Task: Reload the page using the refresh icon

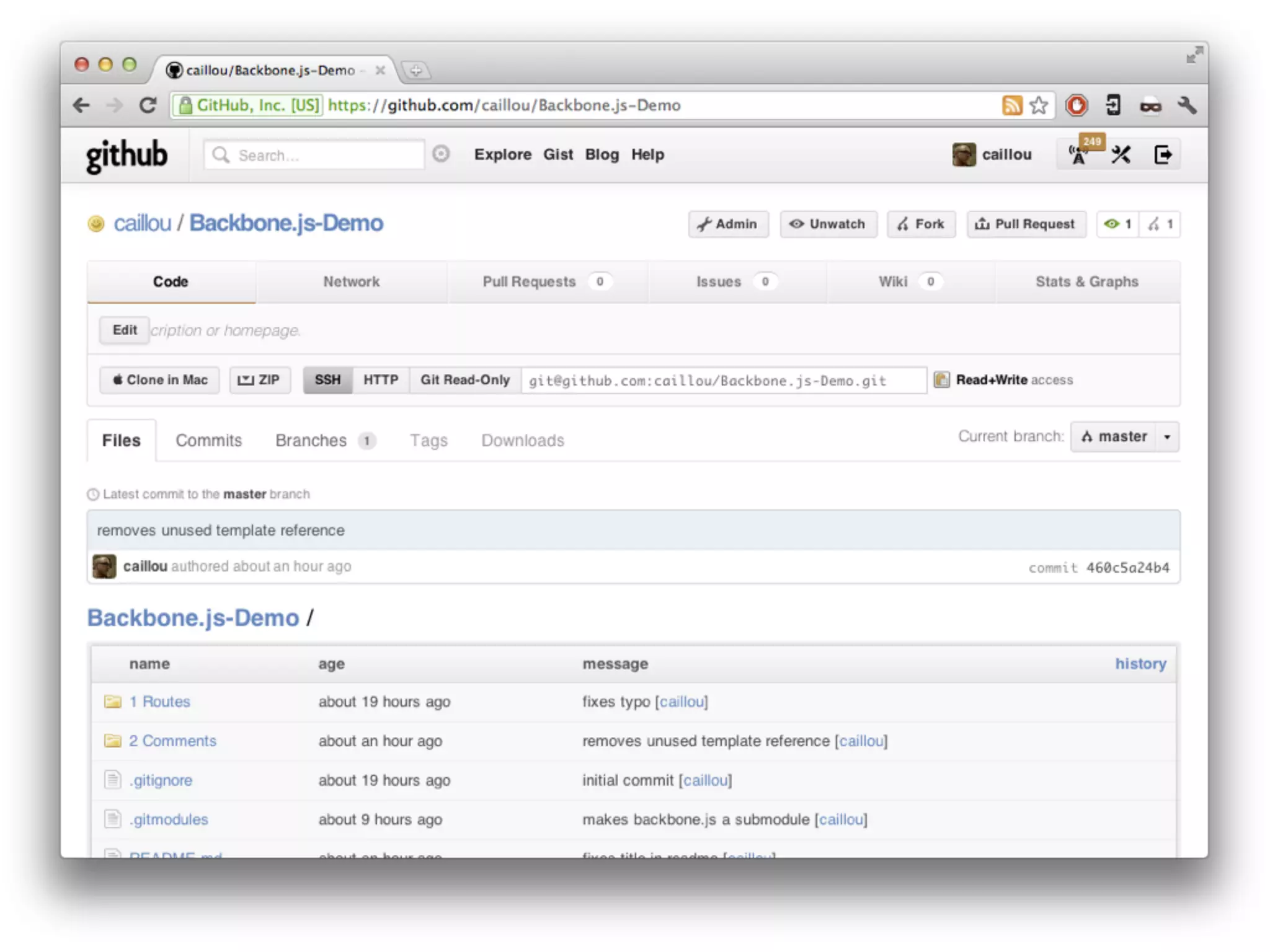Action: point(148,105)
